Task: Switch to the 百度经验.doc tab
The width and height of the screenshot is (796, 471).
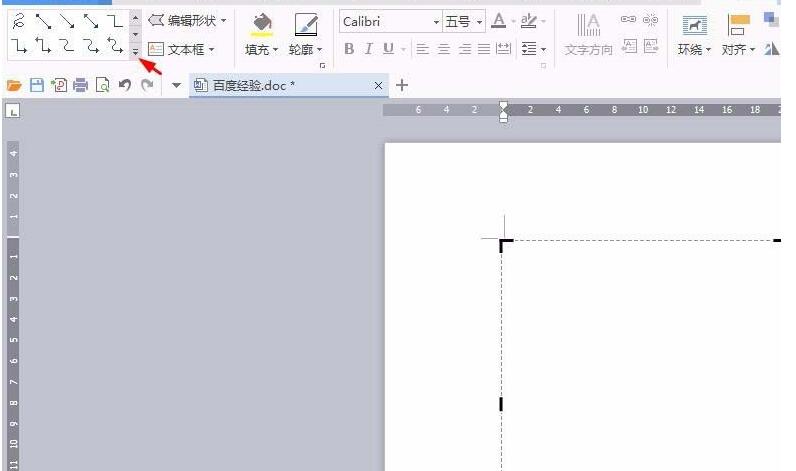Action: [289, 85]
